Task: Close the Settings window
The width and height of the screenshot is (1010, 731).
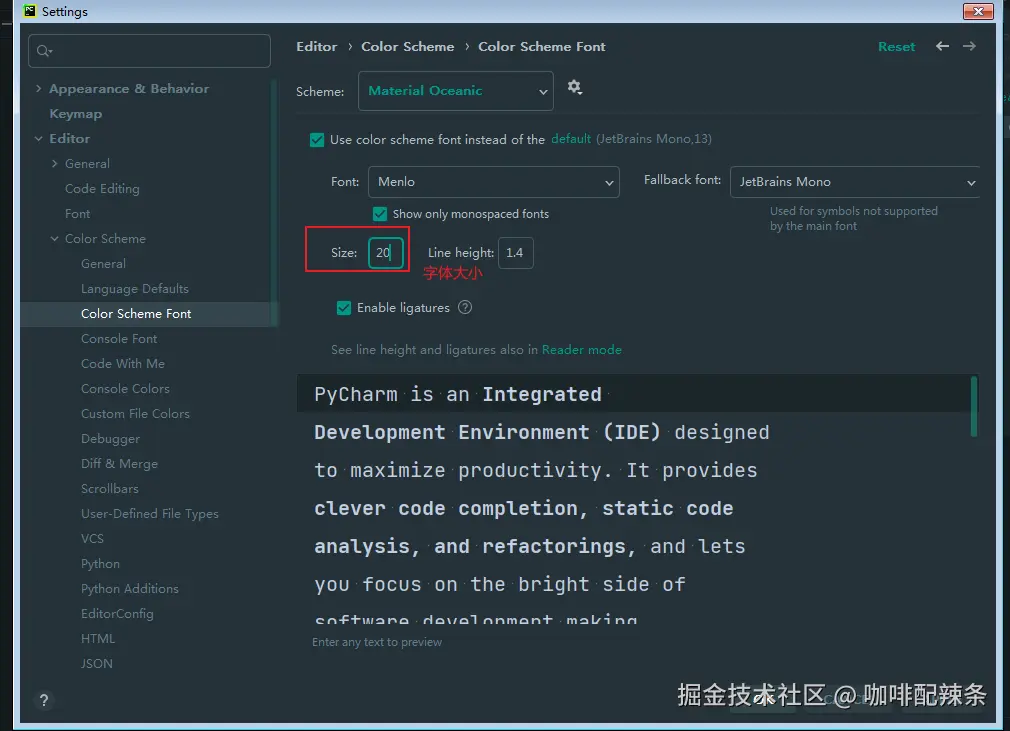Action: [978, 12]
